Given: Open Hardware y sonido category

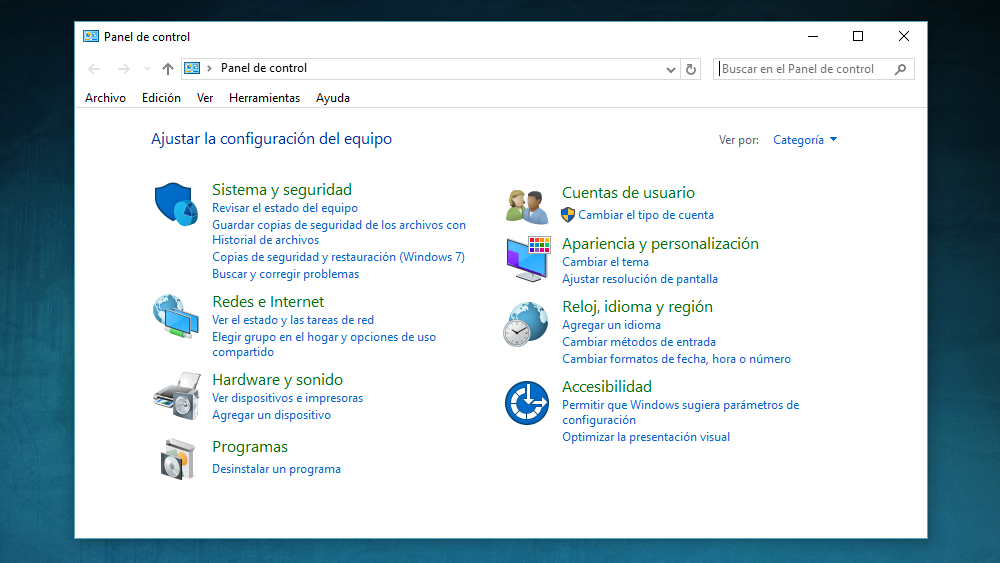Looking at the screenshot, I should point(277,379).
